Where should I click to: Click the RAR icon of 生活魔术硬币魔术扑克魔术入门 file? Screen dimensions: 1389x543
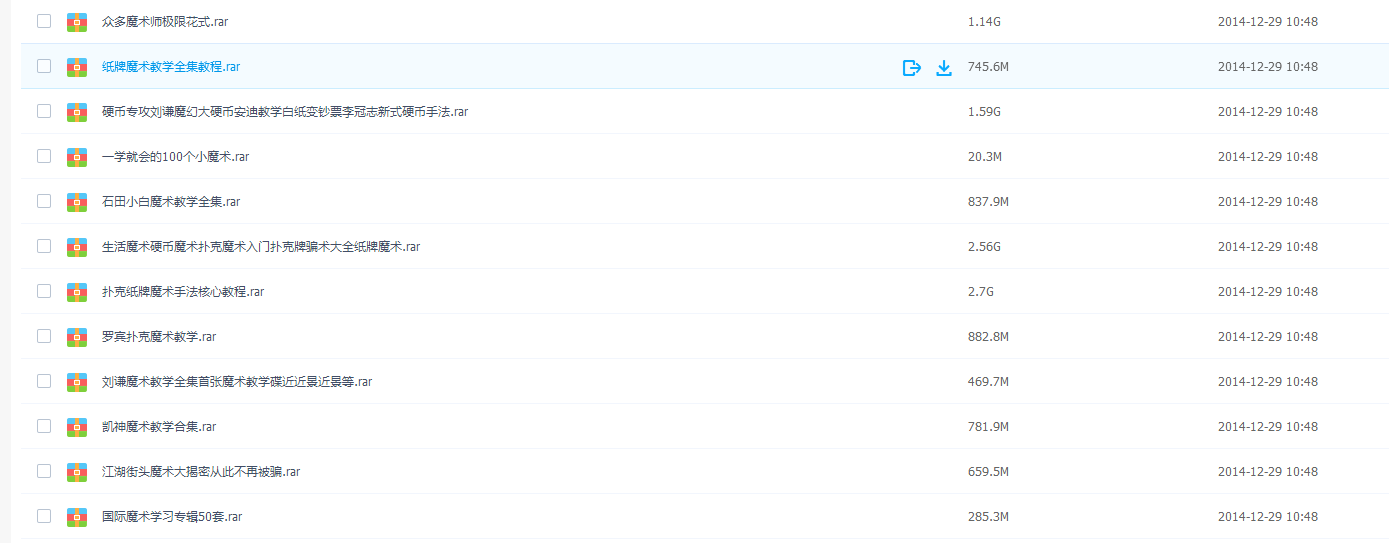[x=77, y=247]
